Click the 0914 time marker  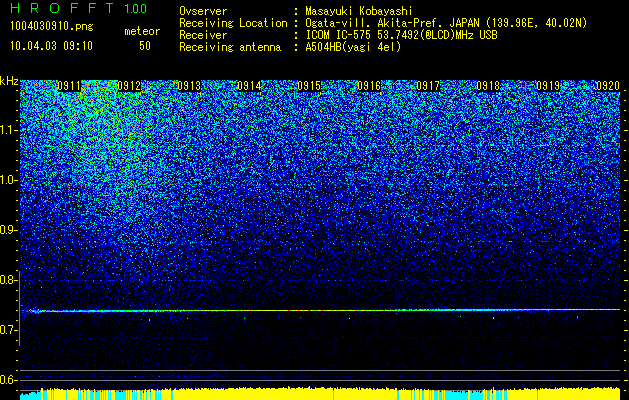point(249,86)
